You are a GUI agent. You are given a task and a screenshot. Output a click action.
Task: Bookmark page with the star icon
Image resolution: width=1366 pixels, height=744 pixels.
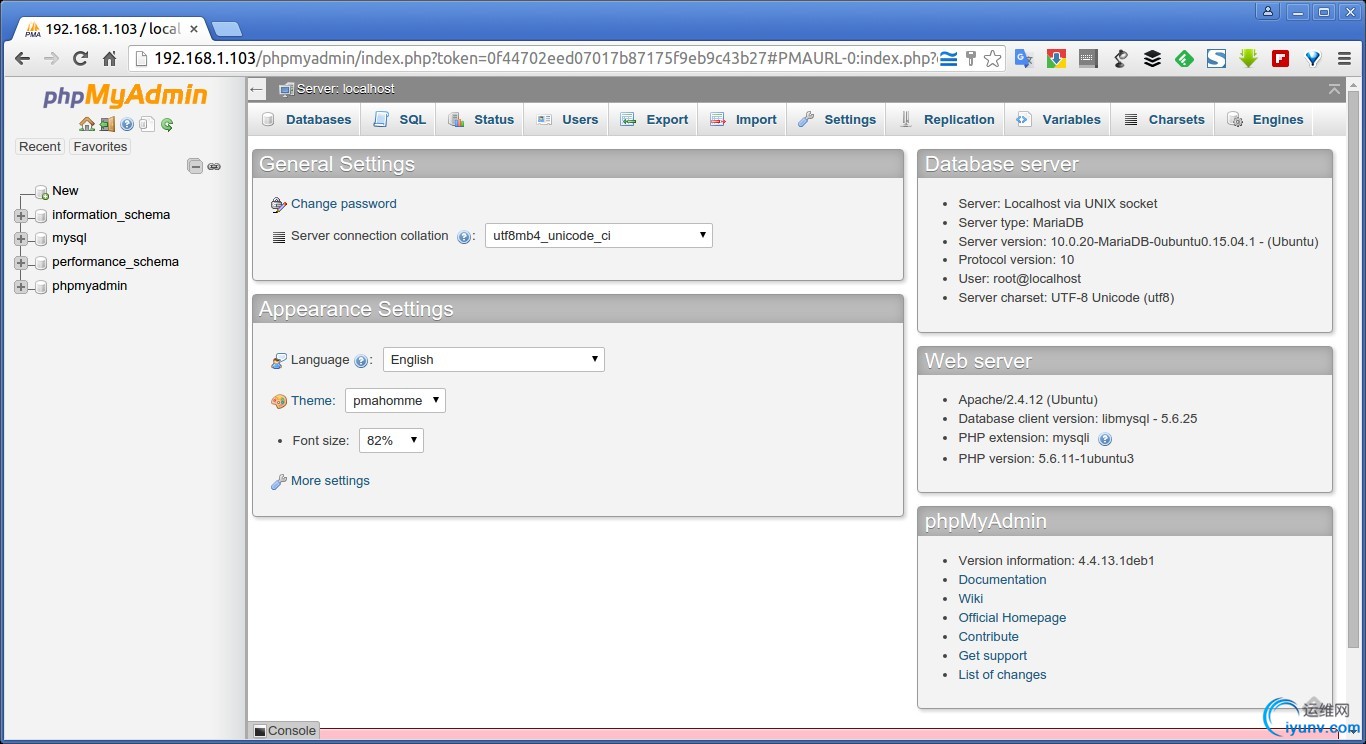click(992, 59)
